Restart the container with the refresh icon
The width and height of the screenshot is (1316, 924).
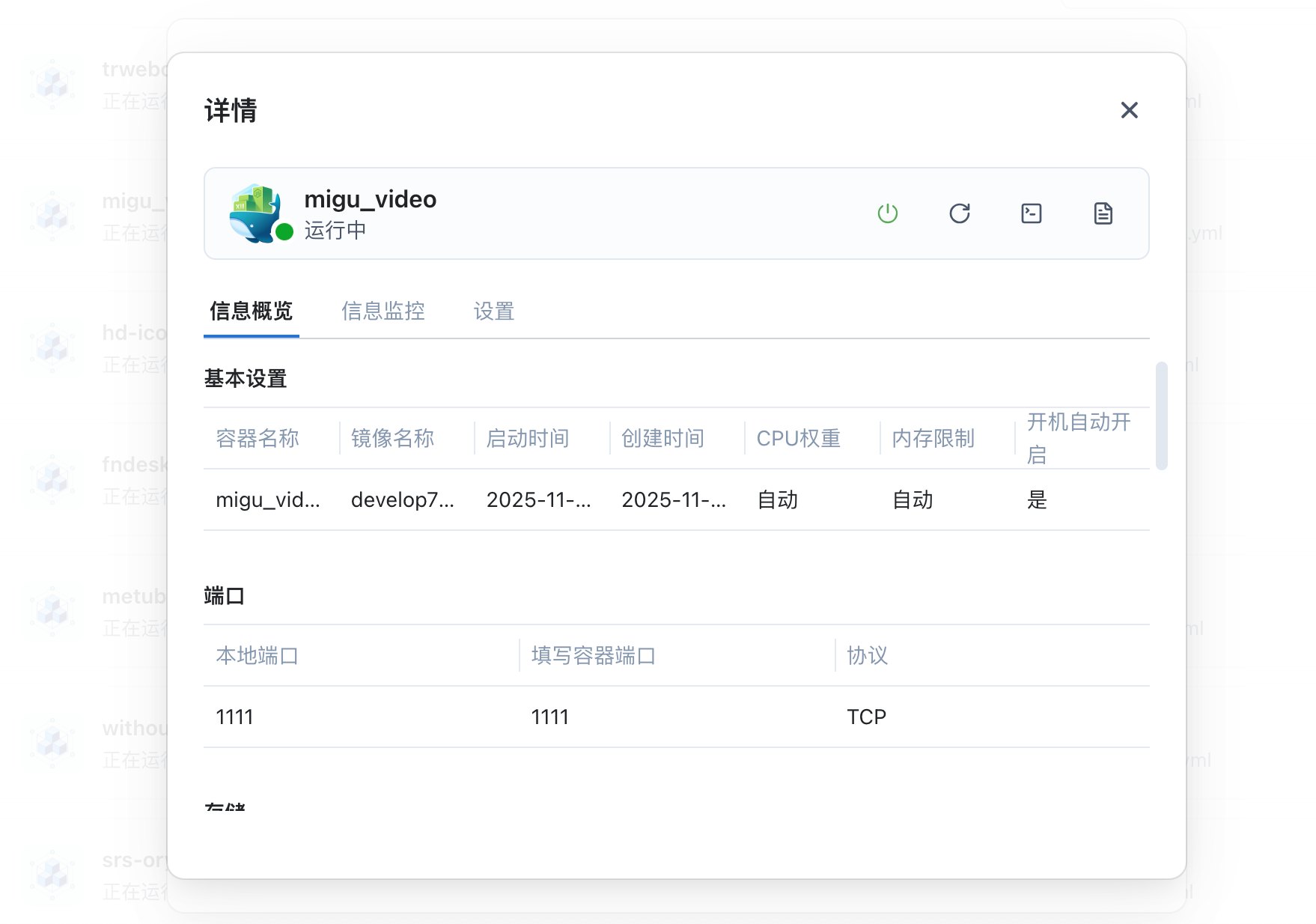pos(959,213)
